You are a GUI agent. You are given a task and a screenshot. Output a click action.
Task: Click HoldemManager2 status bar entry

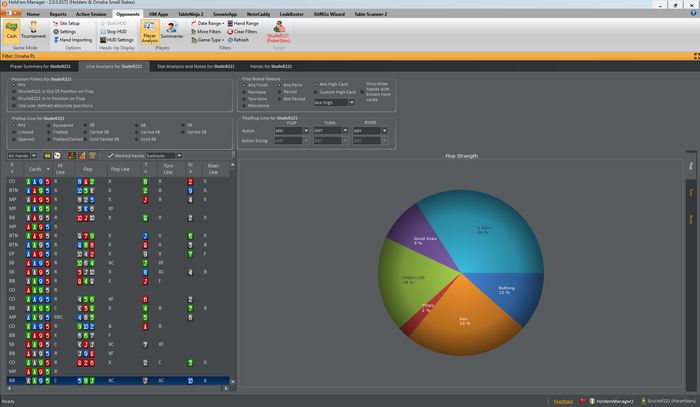(611, 401)
